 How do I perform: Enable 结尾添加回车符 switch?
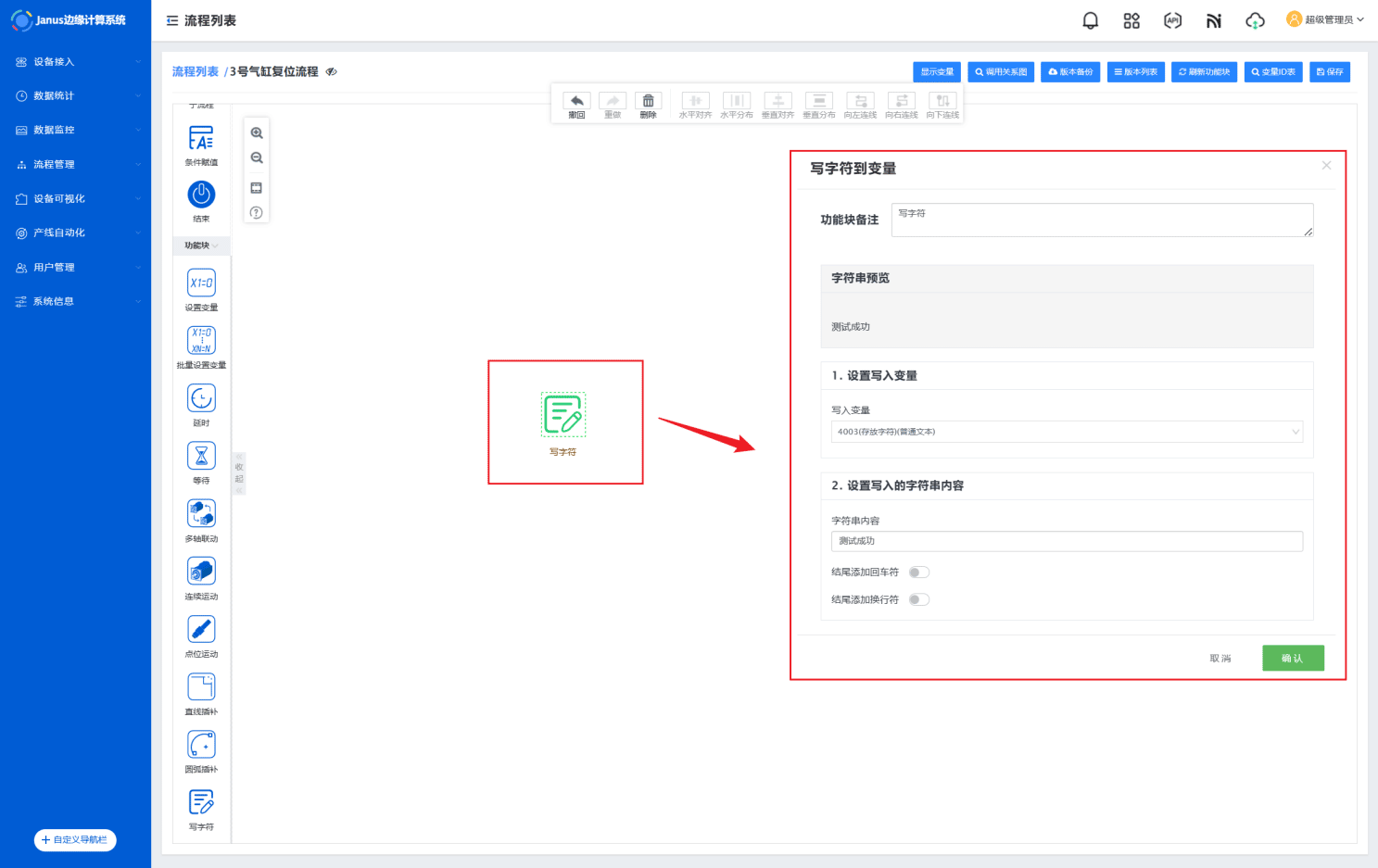click(918, 572)
